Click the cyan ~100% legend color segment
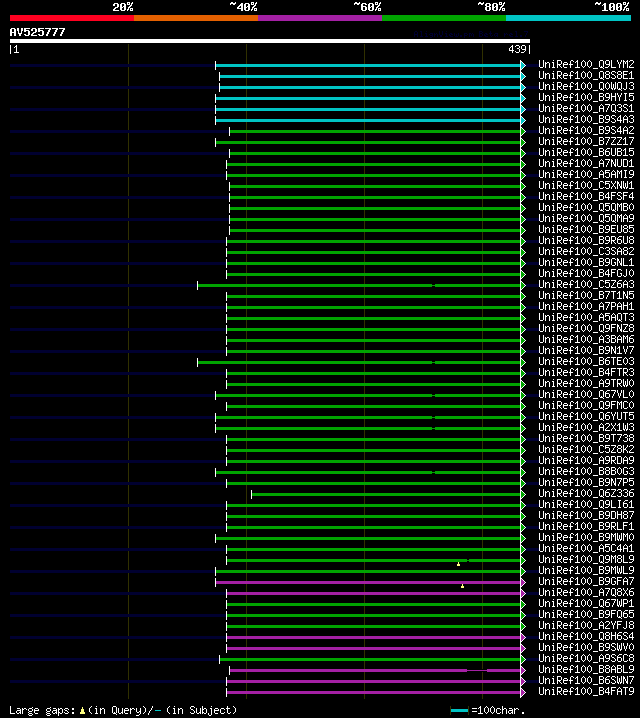The width and height of the screenshot is (640, 718). 568,18
